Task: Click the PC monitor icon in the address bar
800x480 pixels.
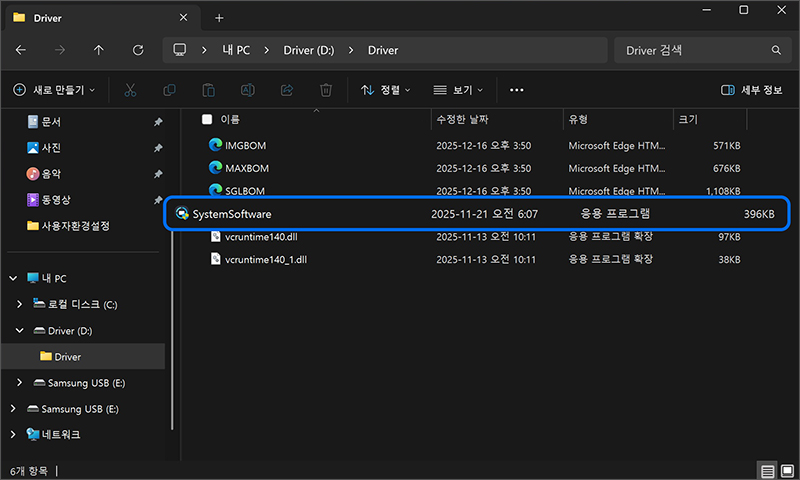Action: (x=180, y=50)
